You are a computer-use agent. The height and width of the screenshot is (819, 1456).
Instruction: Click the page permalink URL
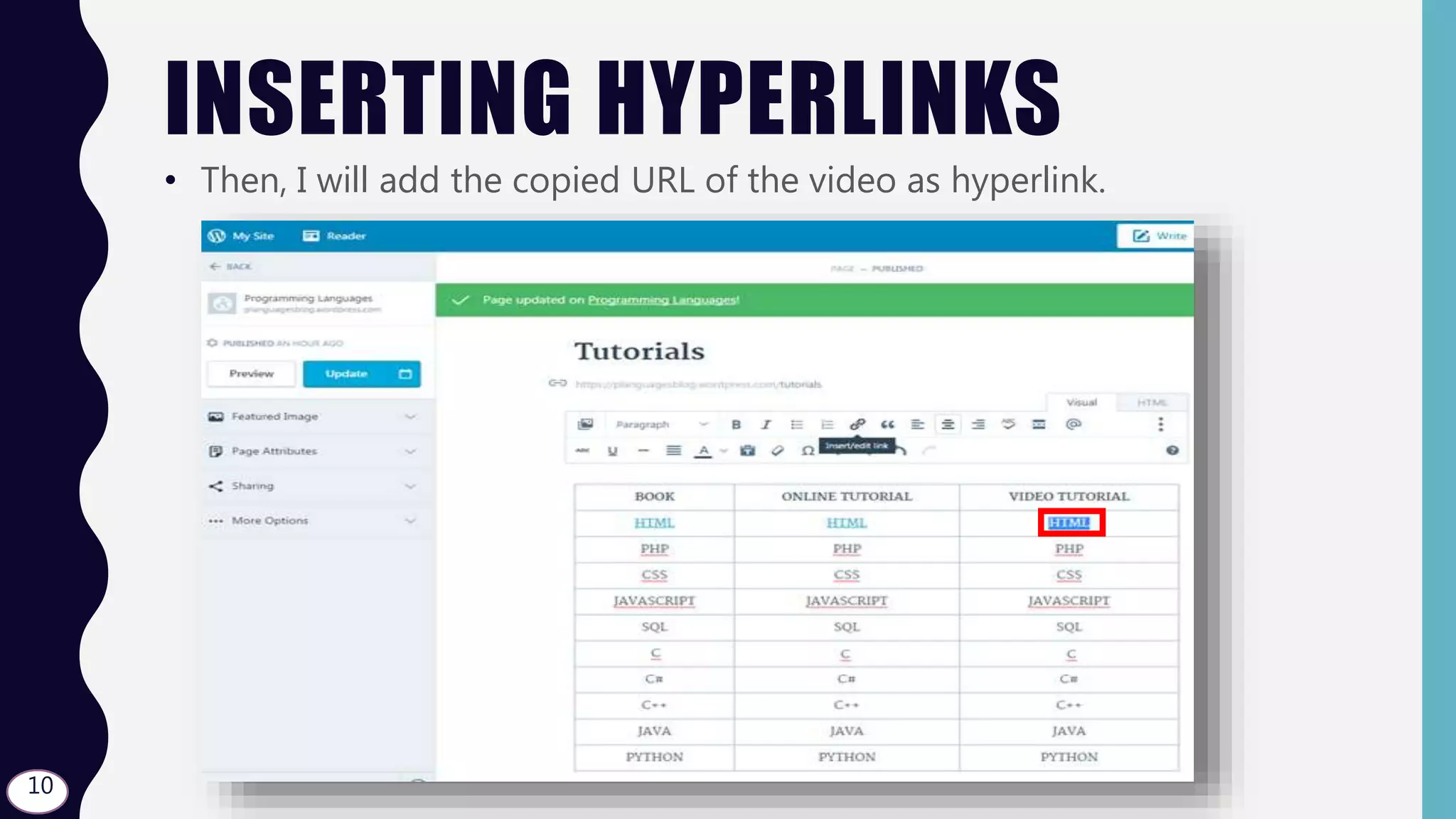click(698, 385)
